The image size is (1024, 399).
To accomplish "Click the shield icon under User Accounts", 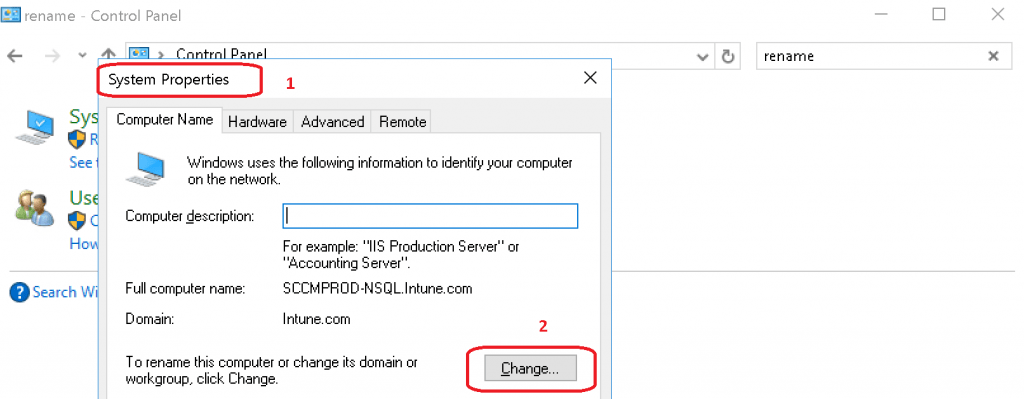I will (x=77, y=220).
